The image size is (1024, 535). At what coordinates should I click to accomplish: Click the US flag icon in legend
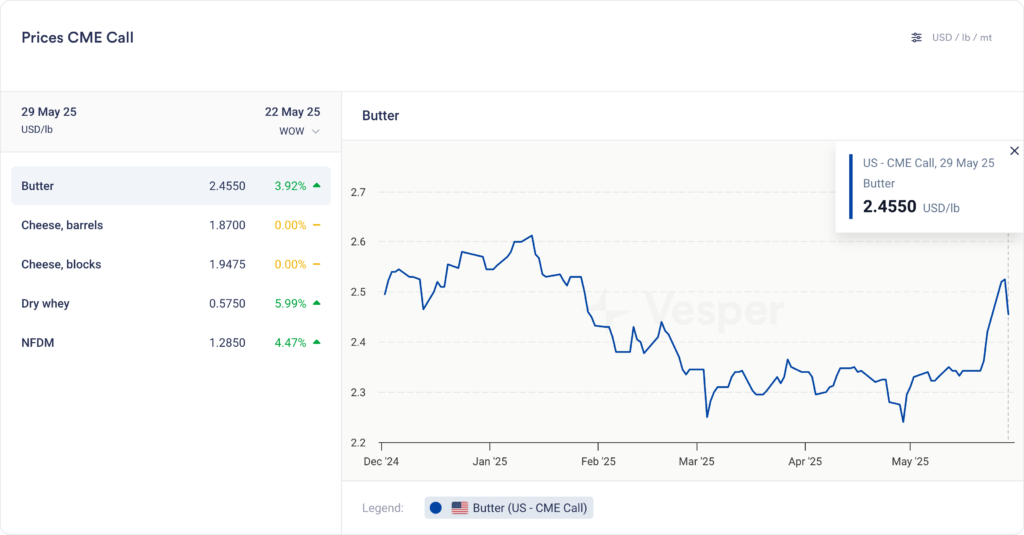[460, 508]
